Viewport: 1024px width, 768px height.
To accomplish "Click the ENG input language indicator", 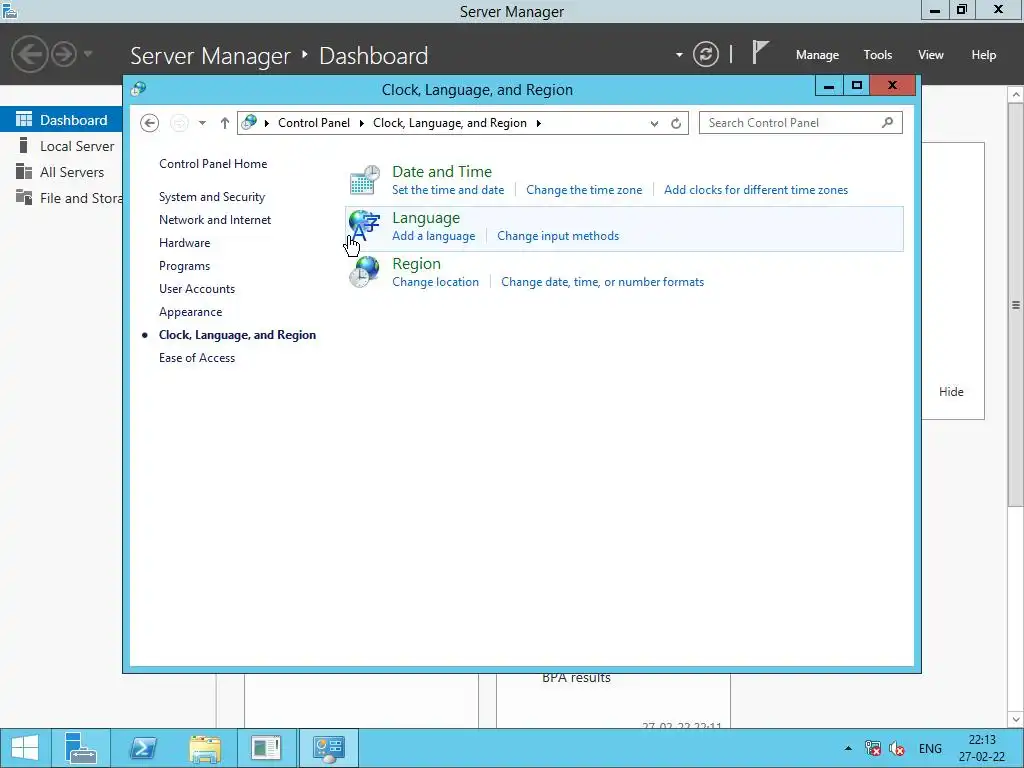I will (x=930, y=748).
